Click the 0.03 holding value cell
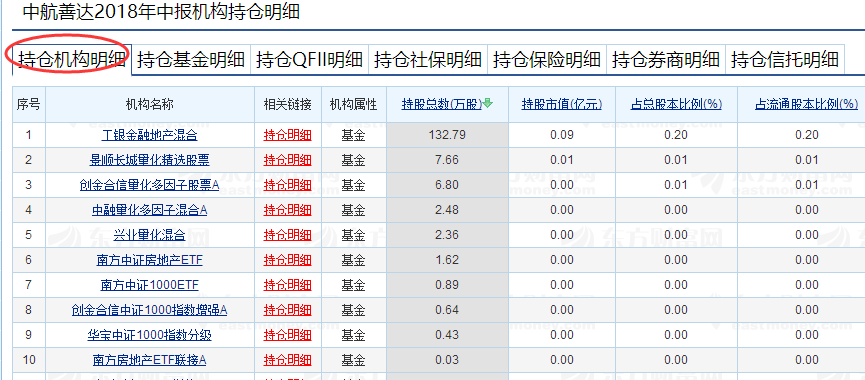Viewport: 865px width, 380px height. pos(447,360)
